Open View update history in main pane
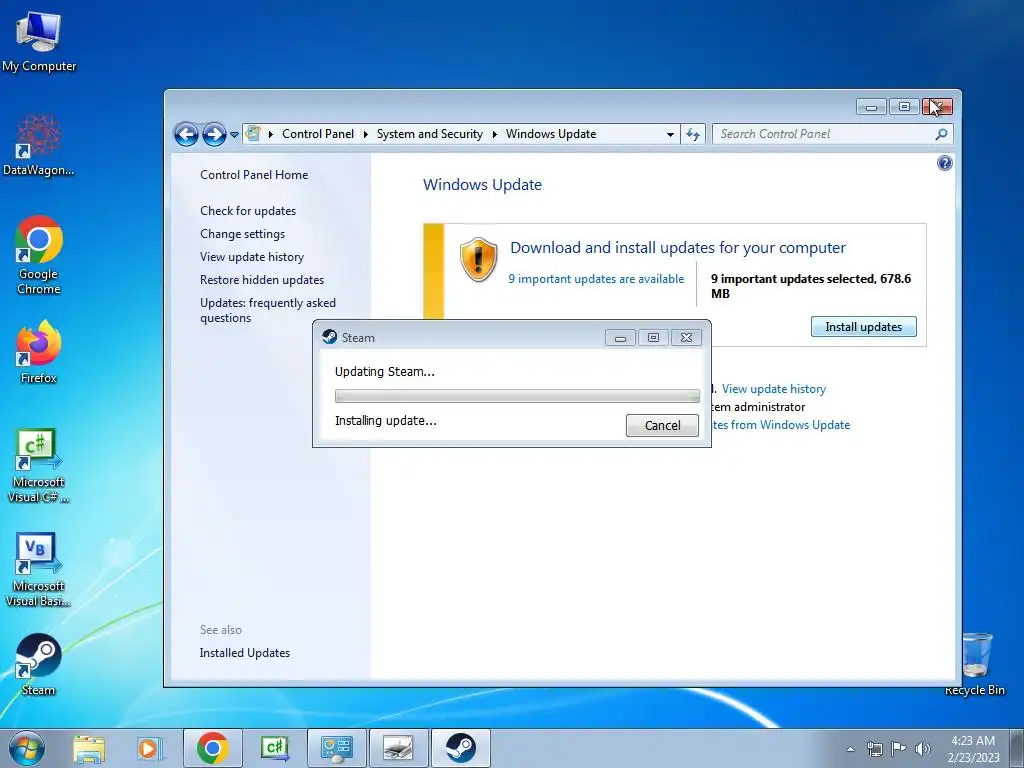 pos(774,389)
